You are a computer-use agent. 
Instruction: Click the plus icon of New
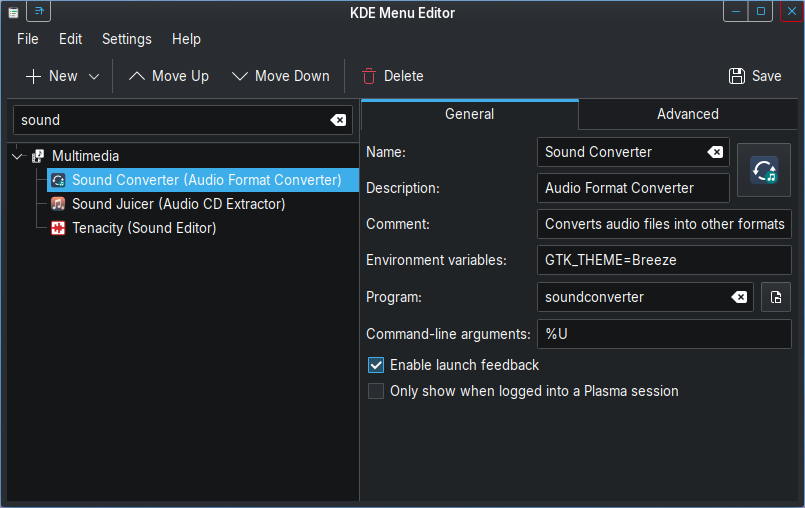(33, 77)
